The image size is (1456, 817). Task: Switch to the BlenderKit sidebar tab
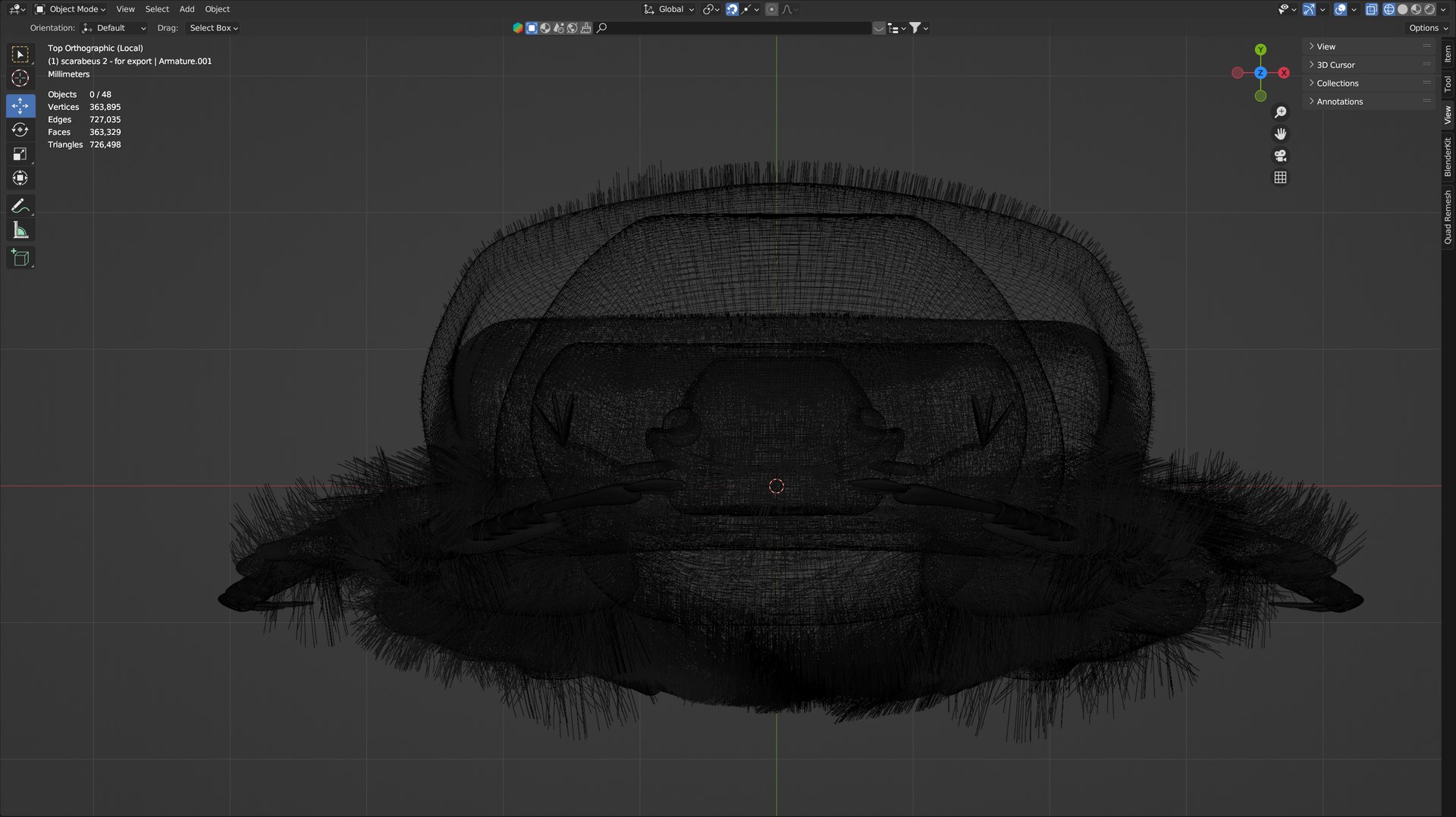(x=1448, y=157)
